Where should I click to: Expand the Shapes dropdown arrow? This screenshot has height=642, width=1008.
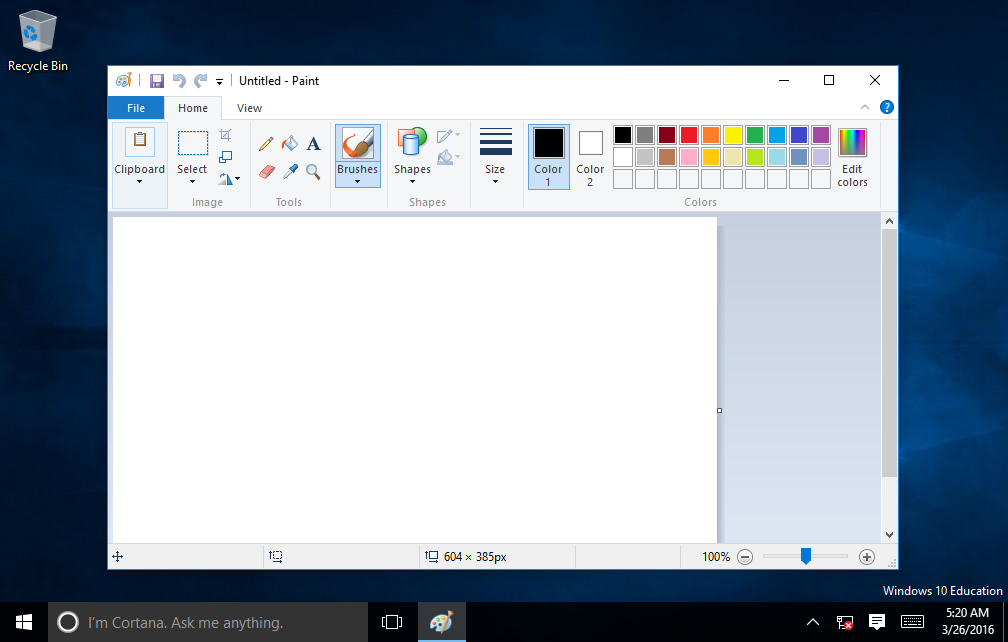click(x=412, y=182)
